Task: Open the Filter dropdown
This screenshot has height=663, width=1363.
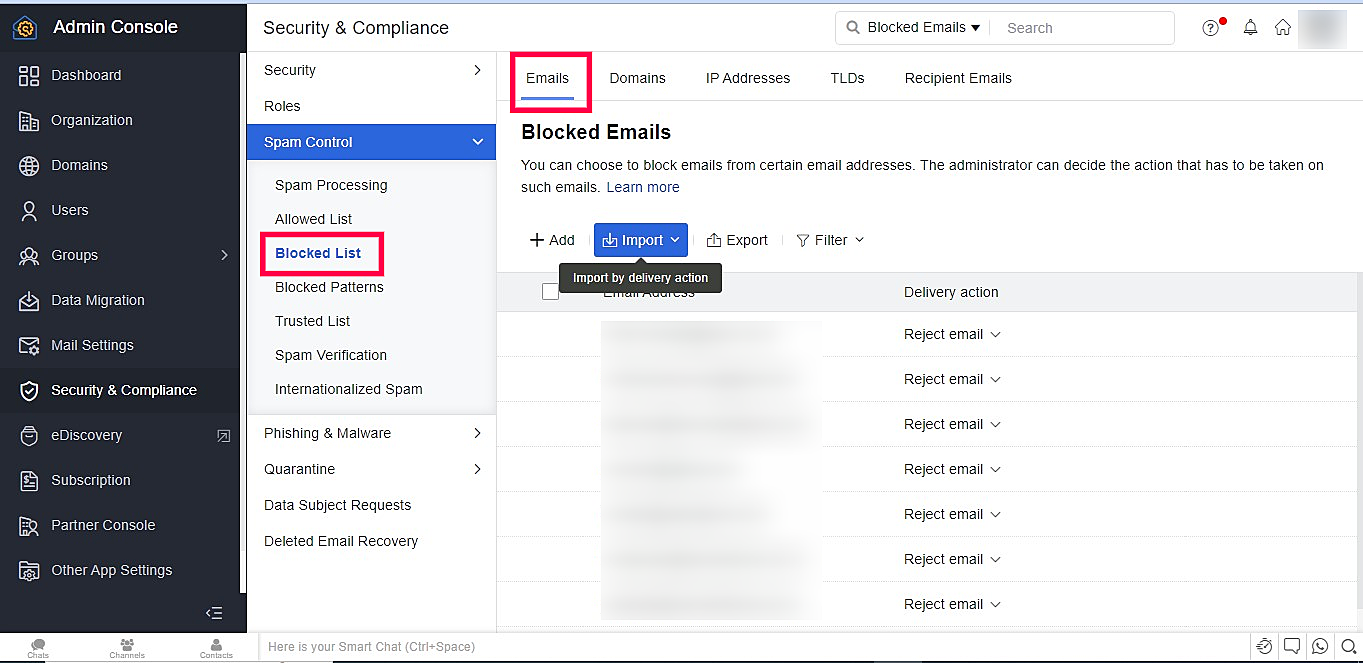Action: pos(830,240)
